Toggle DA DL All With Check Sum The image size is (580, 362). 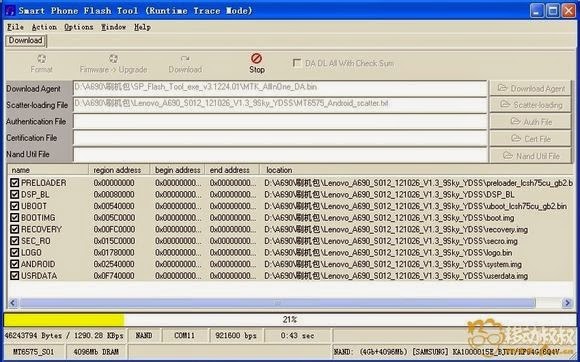[x=297, y=63]
